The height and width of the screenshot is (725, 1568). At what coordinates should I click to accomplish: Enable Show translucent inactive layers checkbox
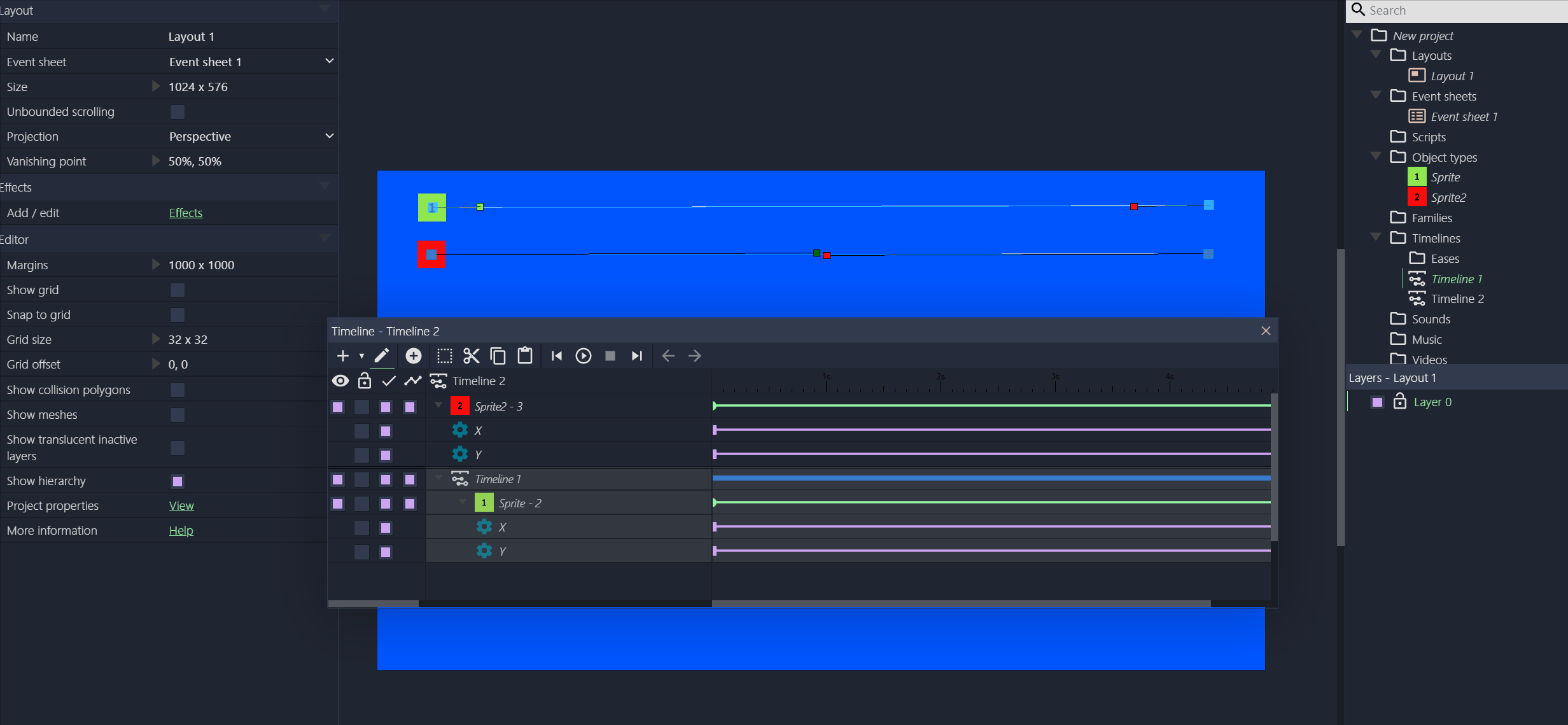[x=178, y=448]
